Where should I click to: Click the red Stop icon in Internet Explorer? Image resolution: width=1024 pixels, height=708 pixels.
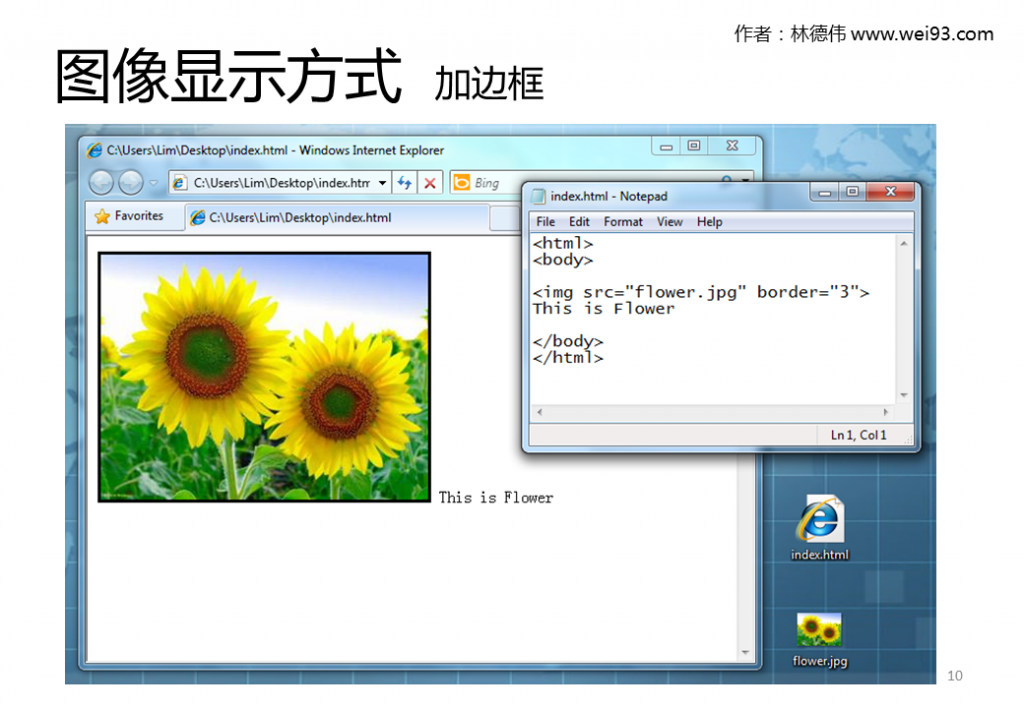click(x=430, y=183)
